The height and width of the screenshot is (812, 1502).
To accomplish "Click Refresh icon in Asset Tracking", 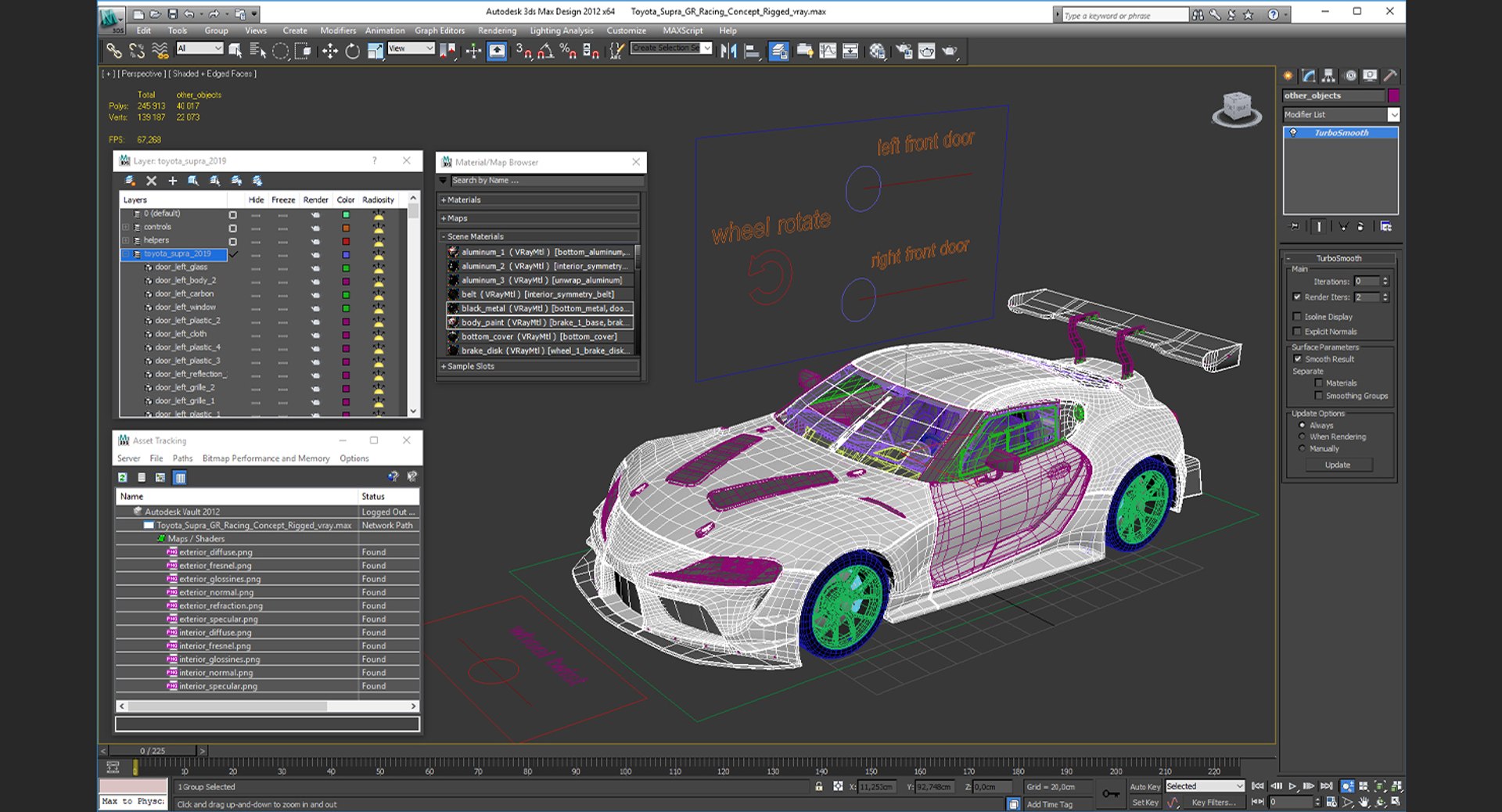I will pos(123,477).
